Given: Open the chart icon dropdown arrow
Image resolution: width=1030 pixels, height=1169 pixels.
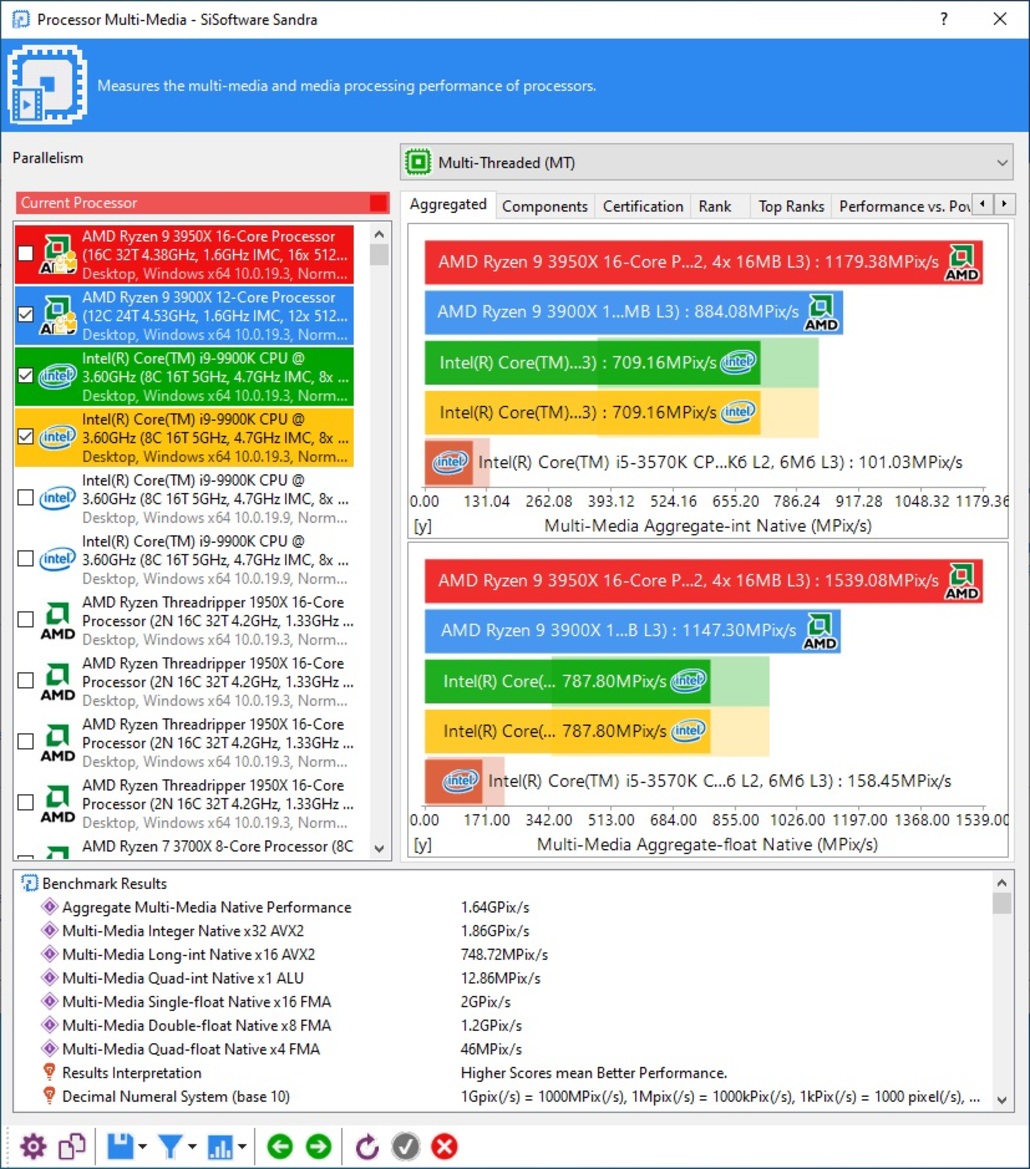Looking at the screenshot, I should (241, 1147).
